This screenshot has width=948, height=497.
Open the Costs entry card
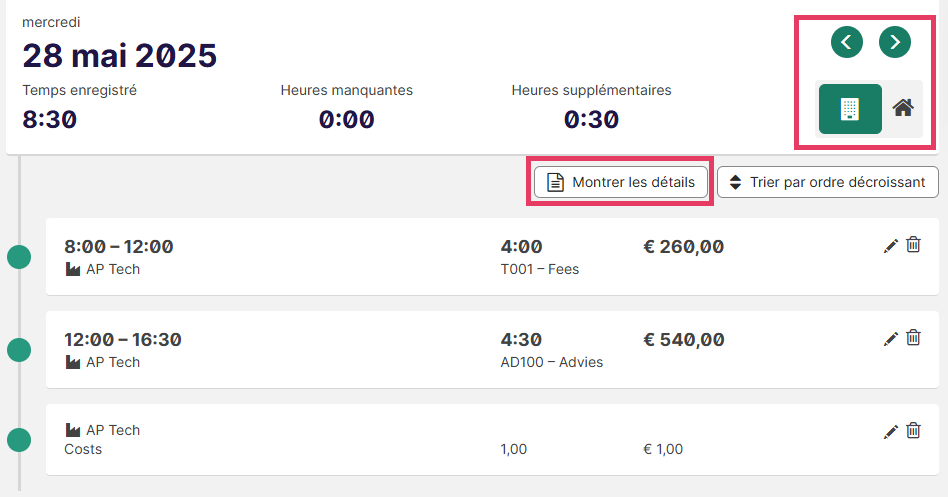click(x=492, y=440)
